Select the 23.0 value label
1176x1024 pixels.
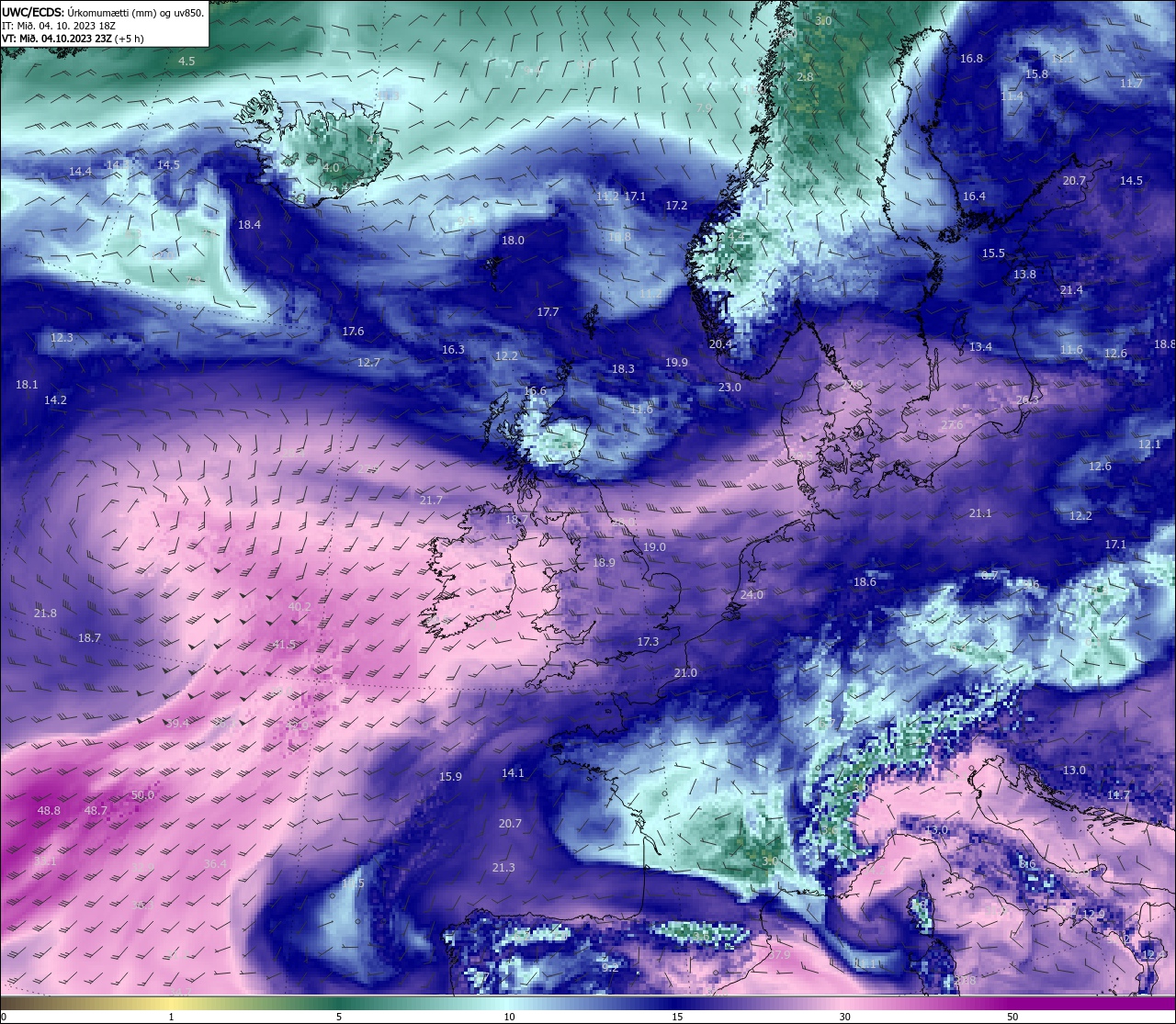coord(729,388)
